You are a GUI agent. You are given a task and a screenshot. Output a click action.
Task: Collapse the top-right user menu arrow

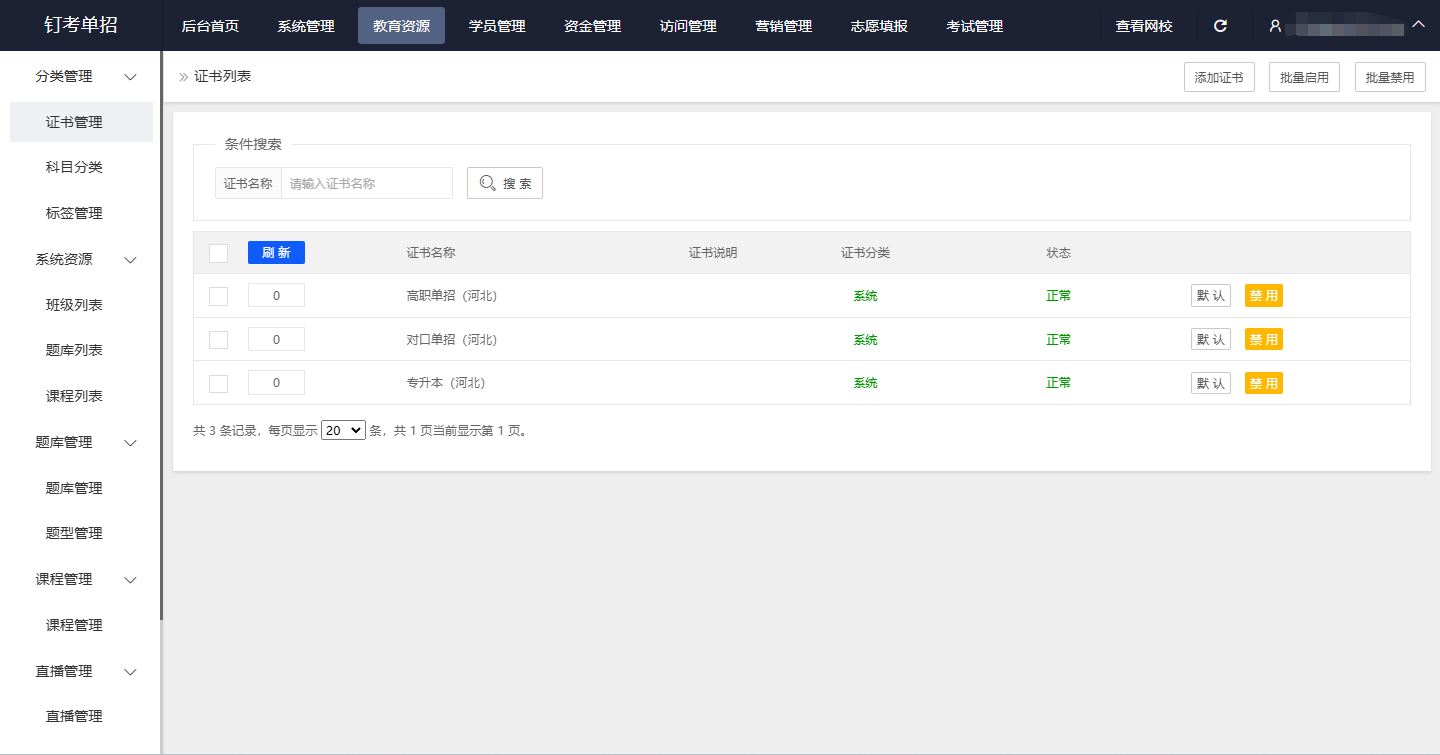(x=1419, y=25)
